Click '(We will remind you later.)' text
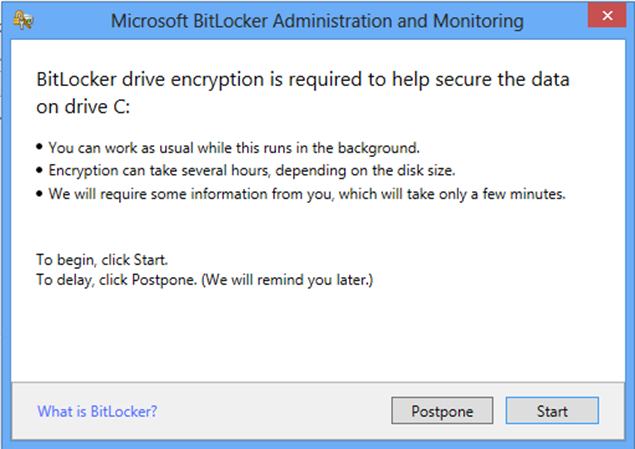 tap(287, 280)
